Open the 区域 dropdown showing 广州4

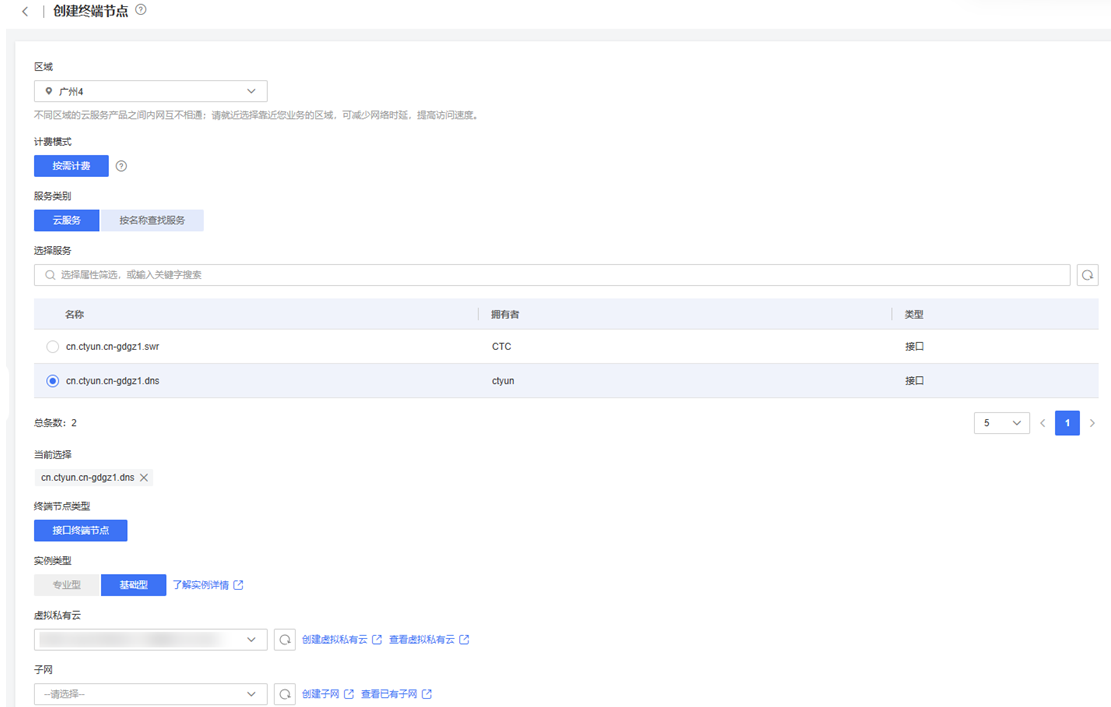pyautogui.click(x=150, y=91)
